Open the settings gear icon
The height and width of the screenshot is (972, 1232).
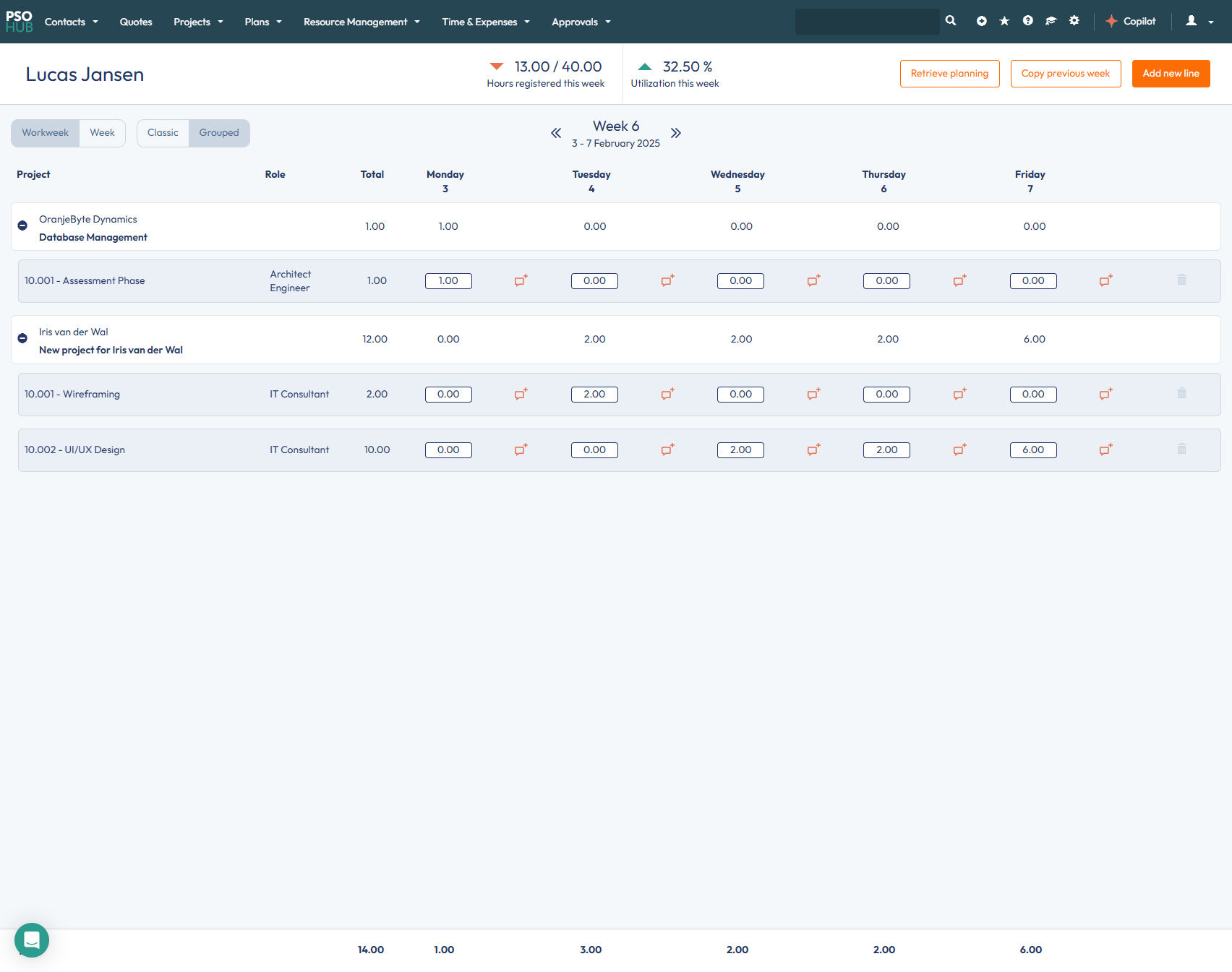tap(1074, 21)
